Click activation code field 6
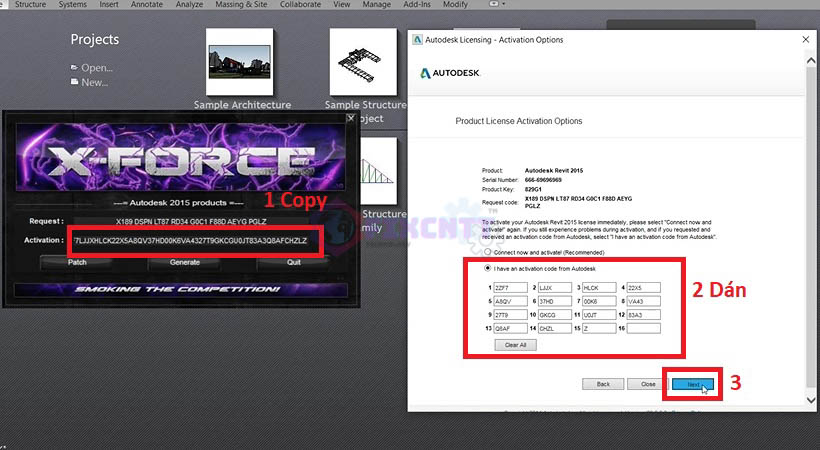Image resolution: width=820 pixels, height=450 pixels. click(555, 301)
